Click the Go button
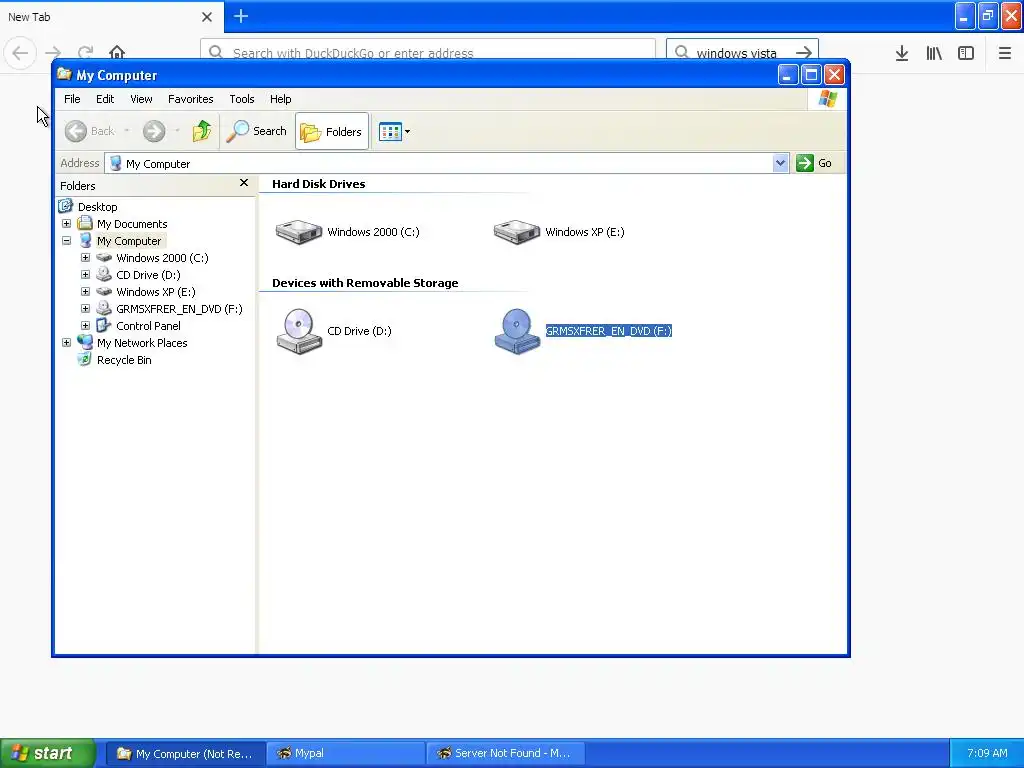The height and width of the screenshot is (768, 1024). click(x=814, y=163)
